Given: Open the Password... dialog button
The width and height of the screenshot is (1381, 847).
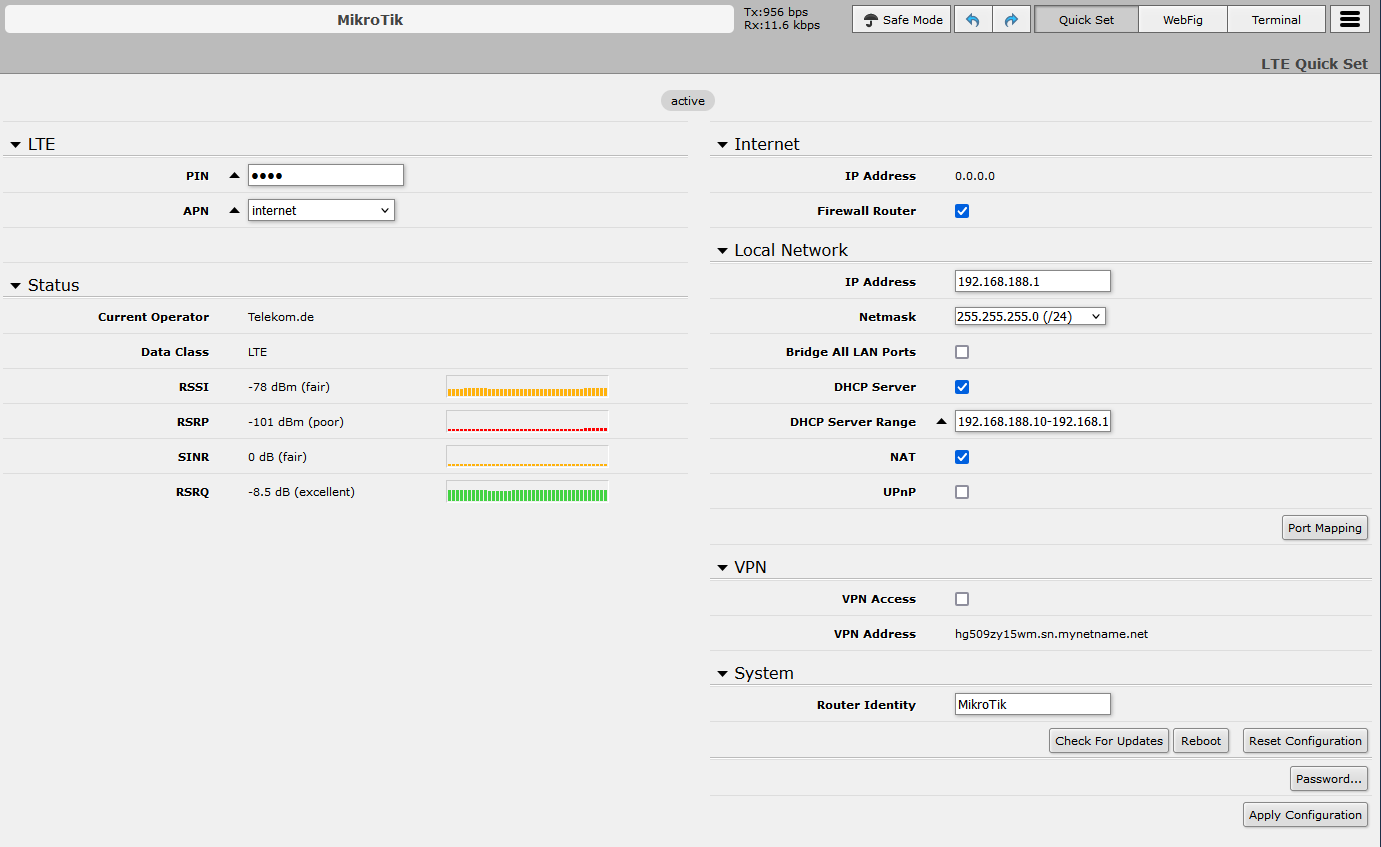Looking at the screenshot, I should 1329,779.
